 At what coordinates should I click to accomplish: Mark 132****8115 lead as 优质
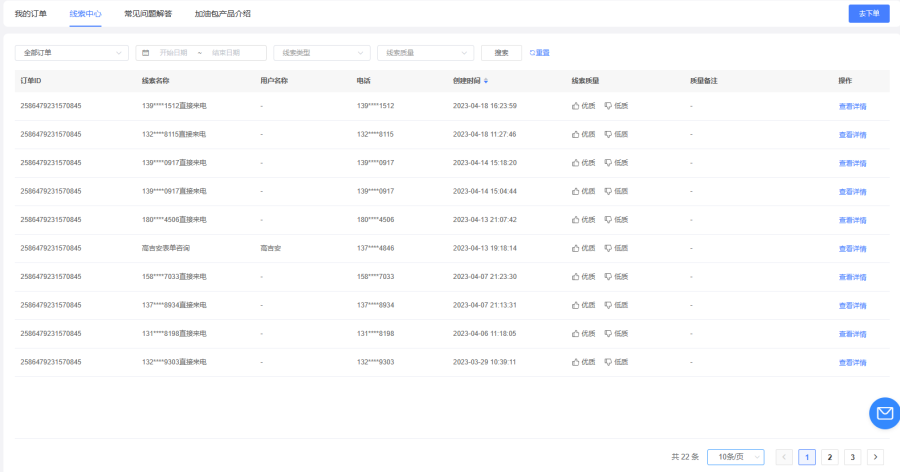click(x=583, y=134)
